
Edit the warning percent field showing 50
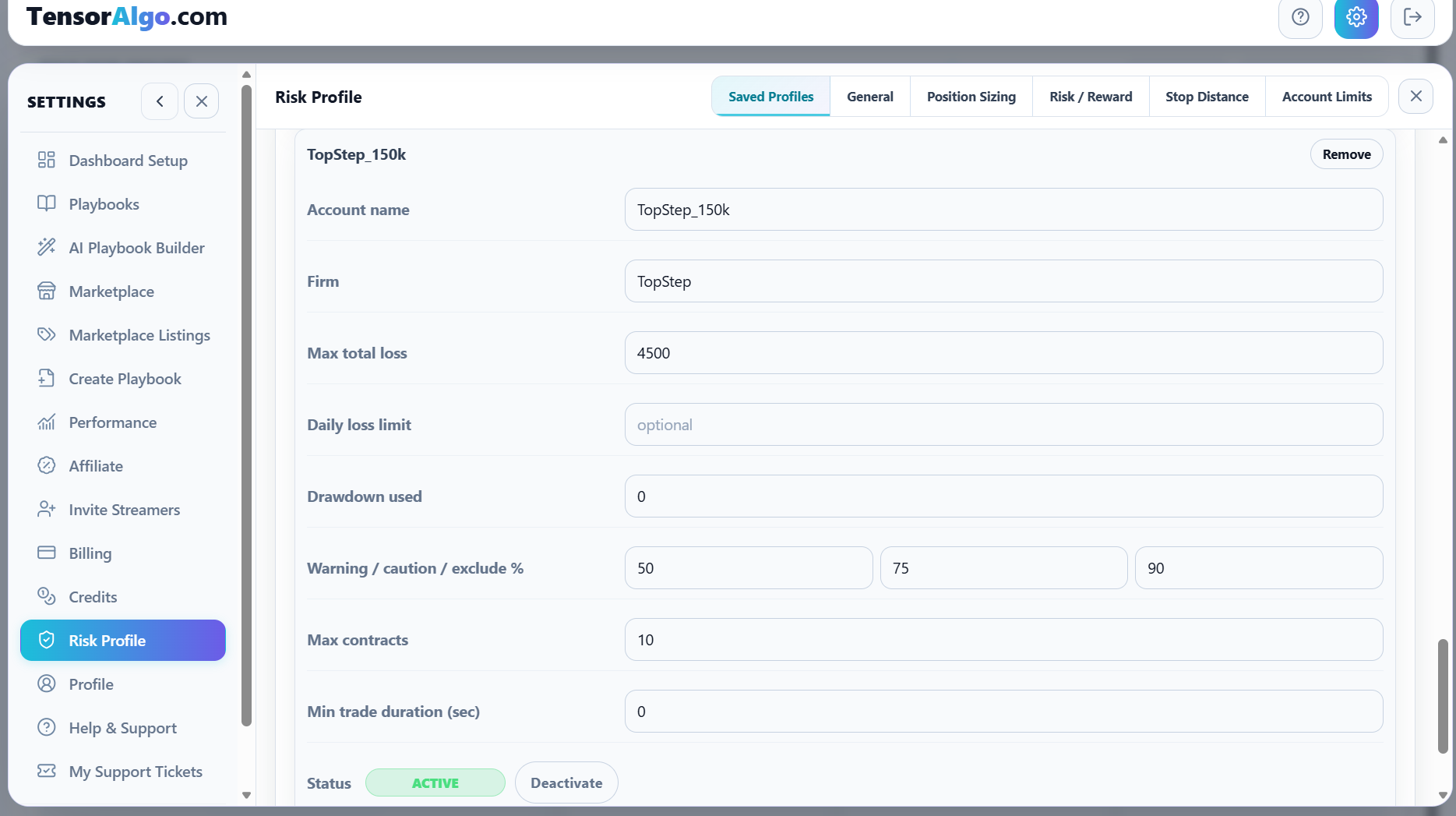click(749, 568)
